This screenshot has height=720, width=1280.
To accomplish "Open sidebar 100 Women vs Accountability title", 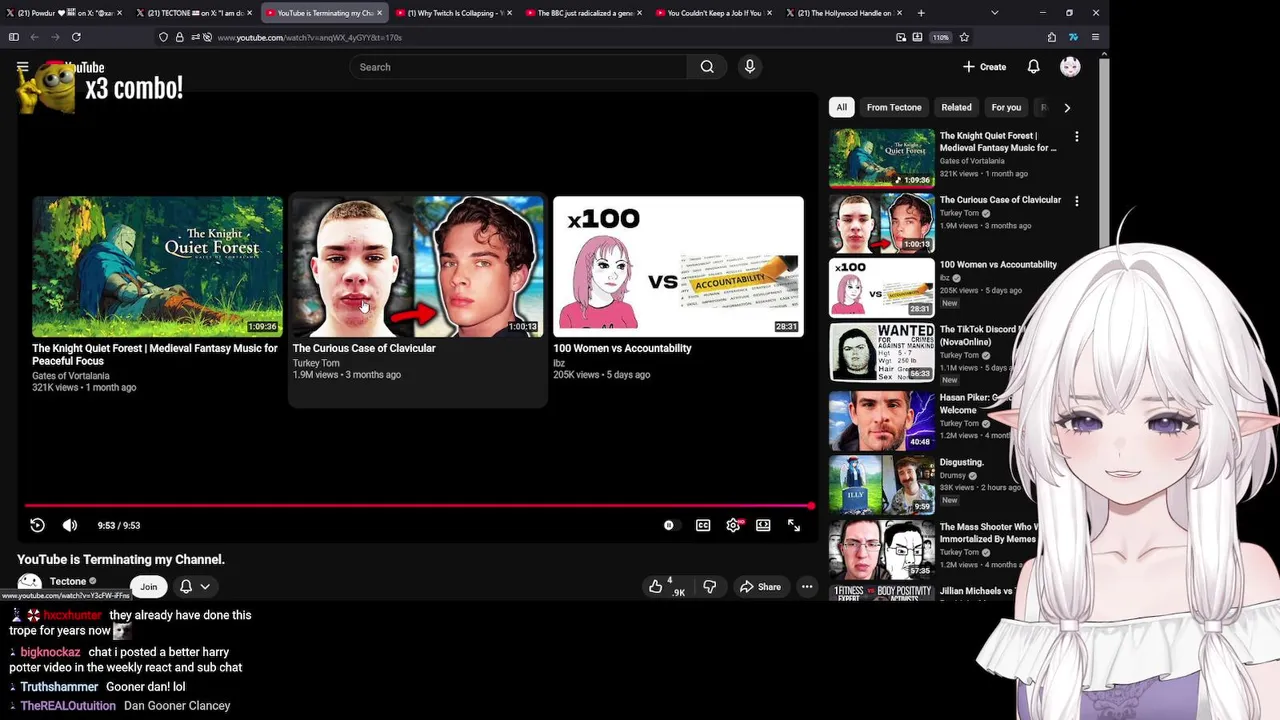I will click(x=998, y=265).
